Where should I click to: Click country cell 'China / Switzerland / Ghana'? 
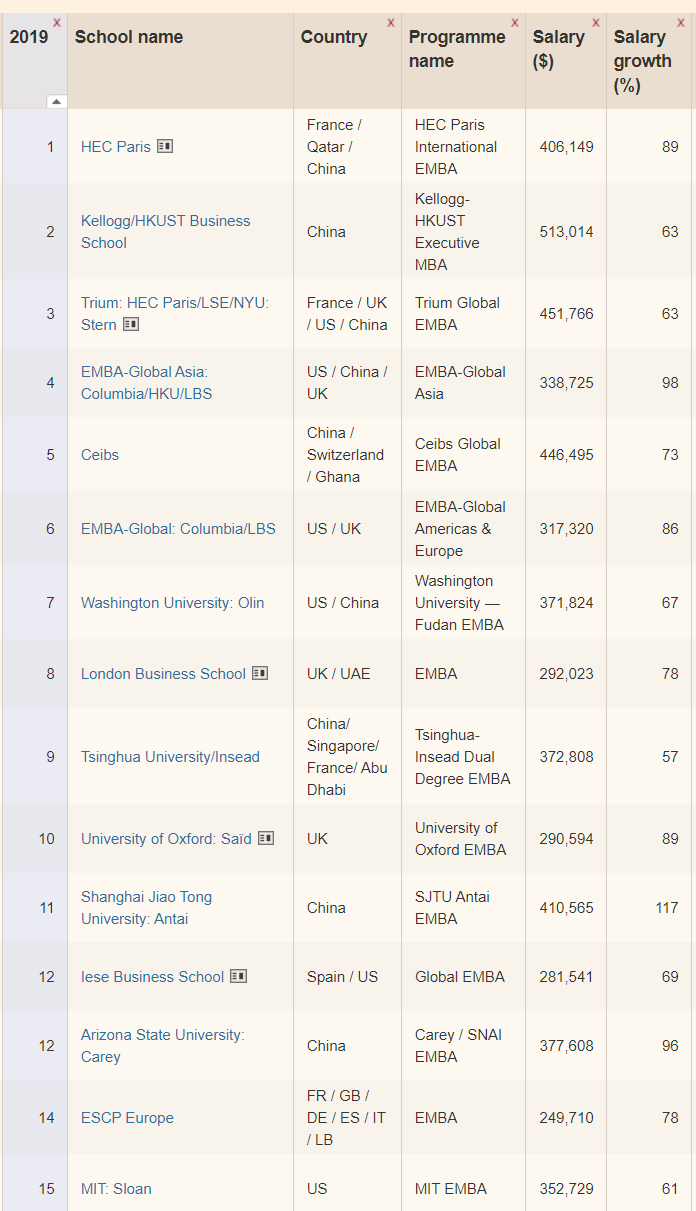coord(345,454)
